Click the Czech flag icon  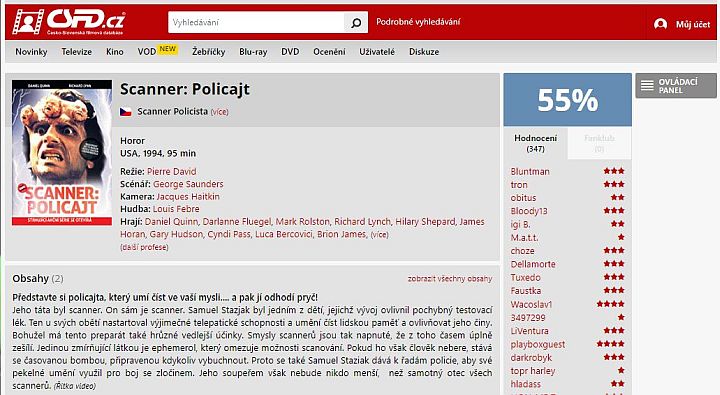pos(126,112)
